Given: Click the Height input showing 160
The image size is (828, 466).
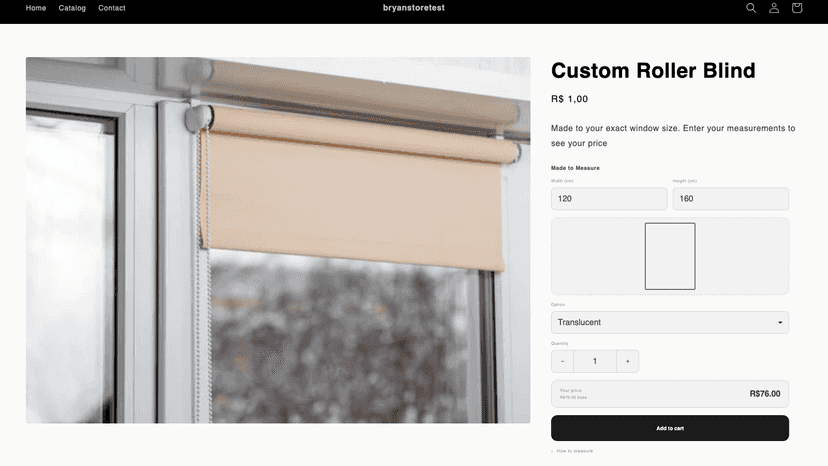Looking at the screenshot, I should click(x=730, y=199).
